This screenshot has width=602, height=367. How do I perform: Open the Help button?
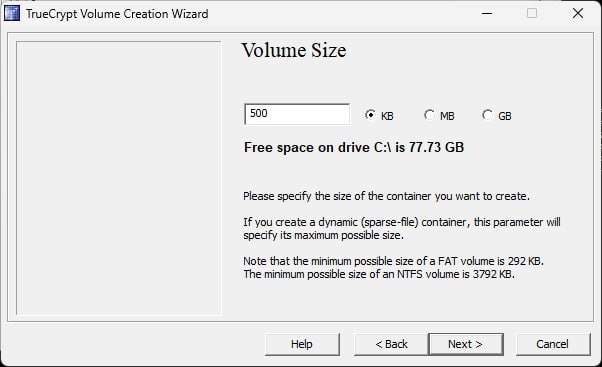click(302, 344)
